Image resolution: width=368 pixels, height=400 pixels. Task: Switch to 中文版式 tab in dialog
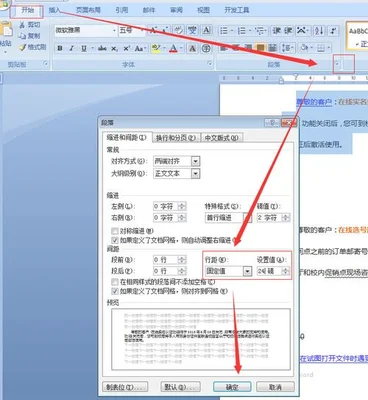[222, 138]
